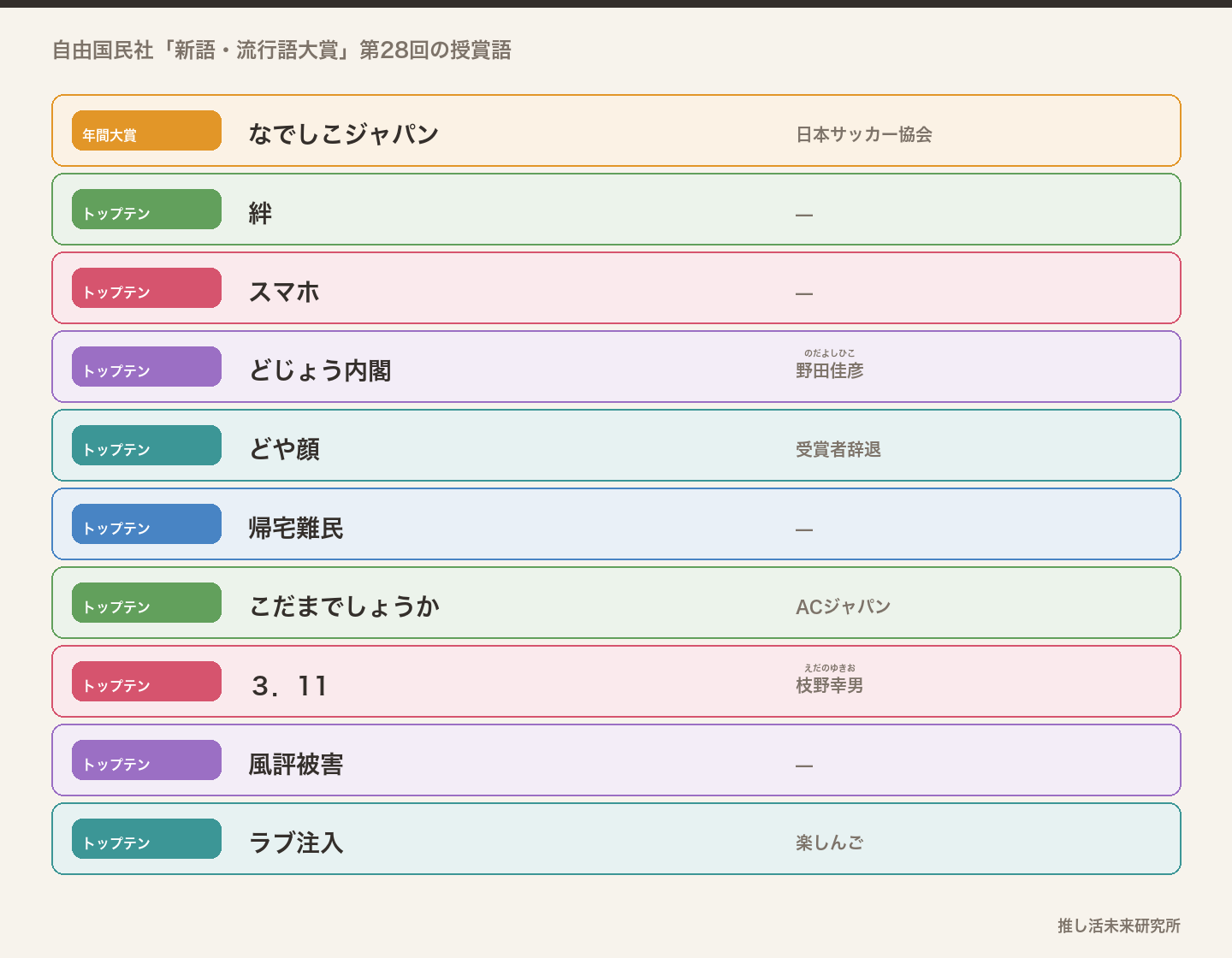Click the furigana えだのゆきお
The height and width of the screenshot is (958, 1232).
click(x=830, y=667)
